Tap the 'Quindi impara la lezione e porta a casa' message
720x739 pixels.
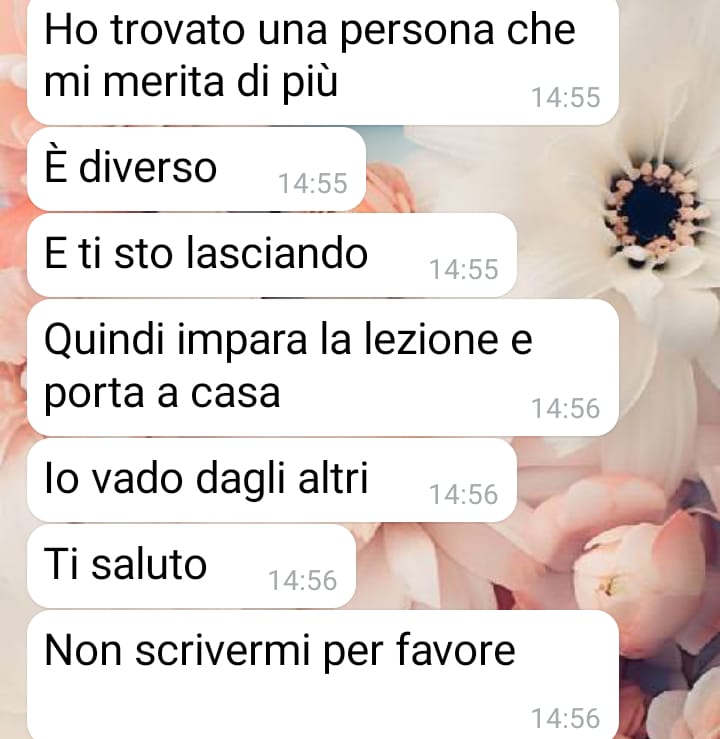click(x=323, y=367)
